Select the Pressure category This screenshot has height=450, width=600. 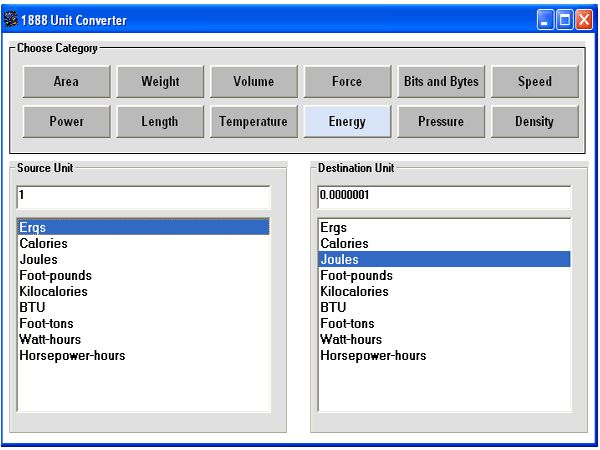[441, 122]
